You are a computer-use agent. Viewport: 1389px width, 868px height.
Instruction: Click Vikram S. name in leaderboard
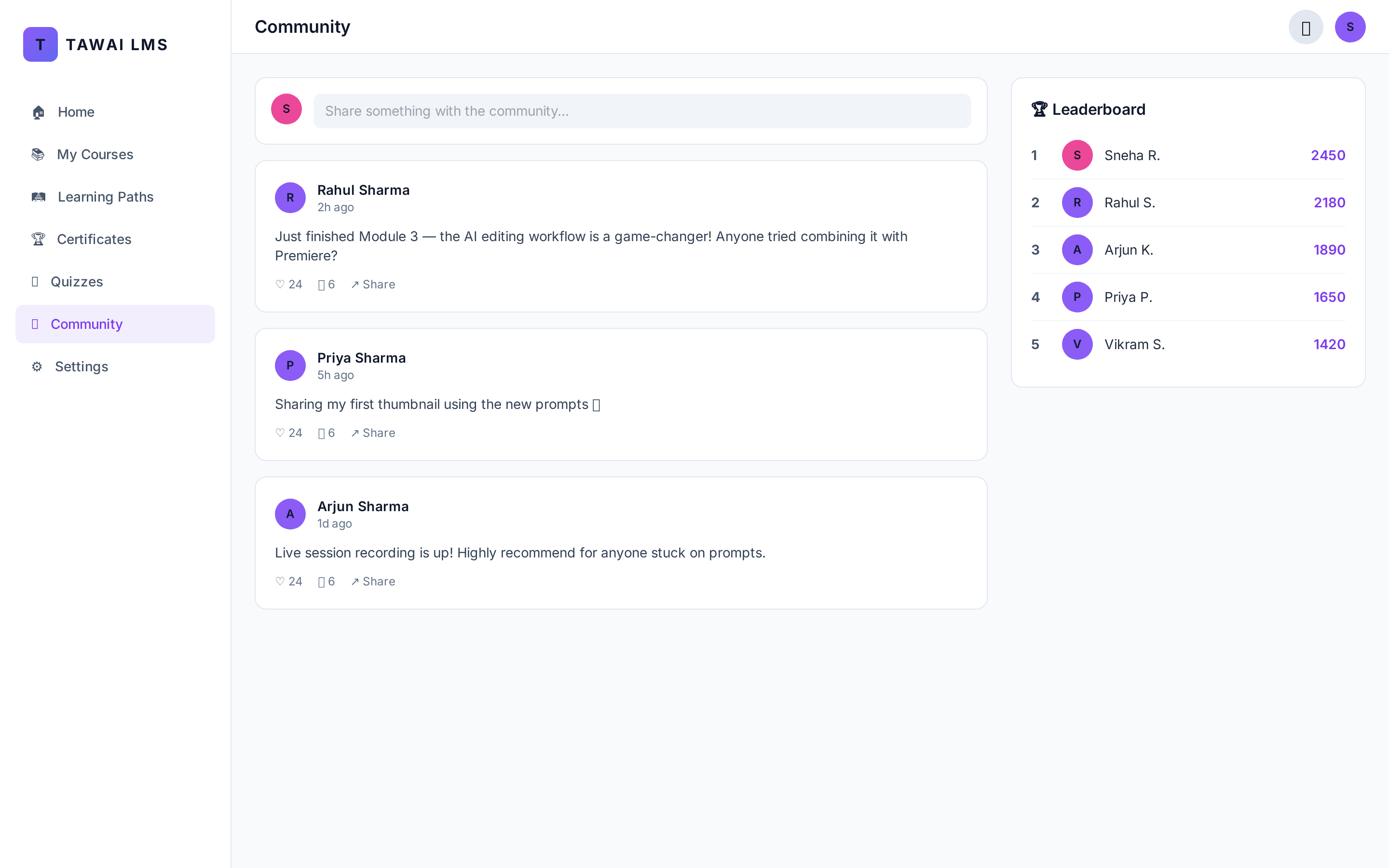tap(1134, 344)
